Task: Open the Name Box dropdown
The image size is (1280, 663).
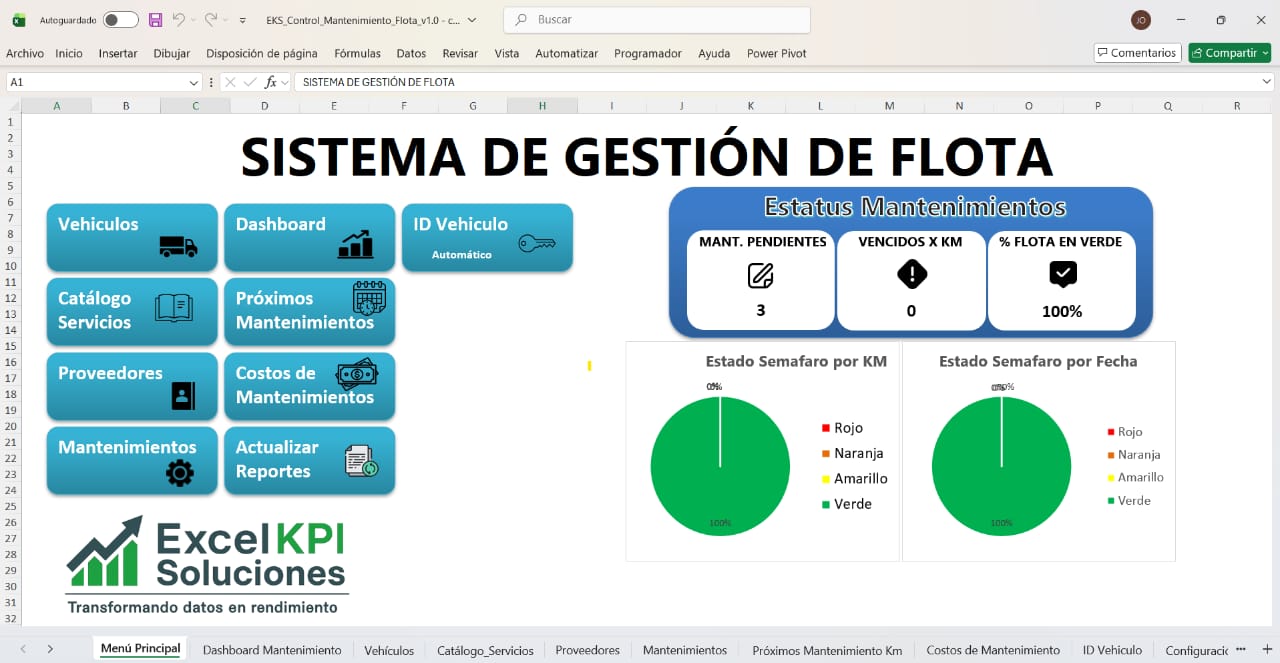Action: (196, 81)
